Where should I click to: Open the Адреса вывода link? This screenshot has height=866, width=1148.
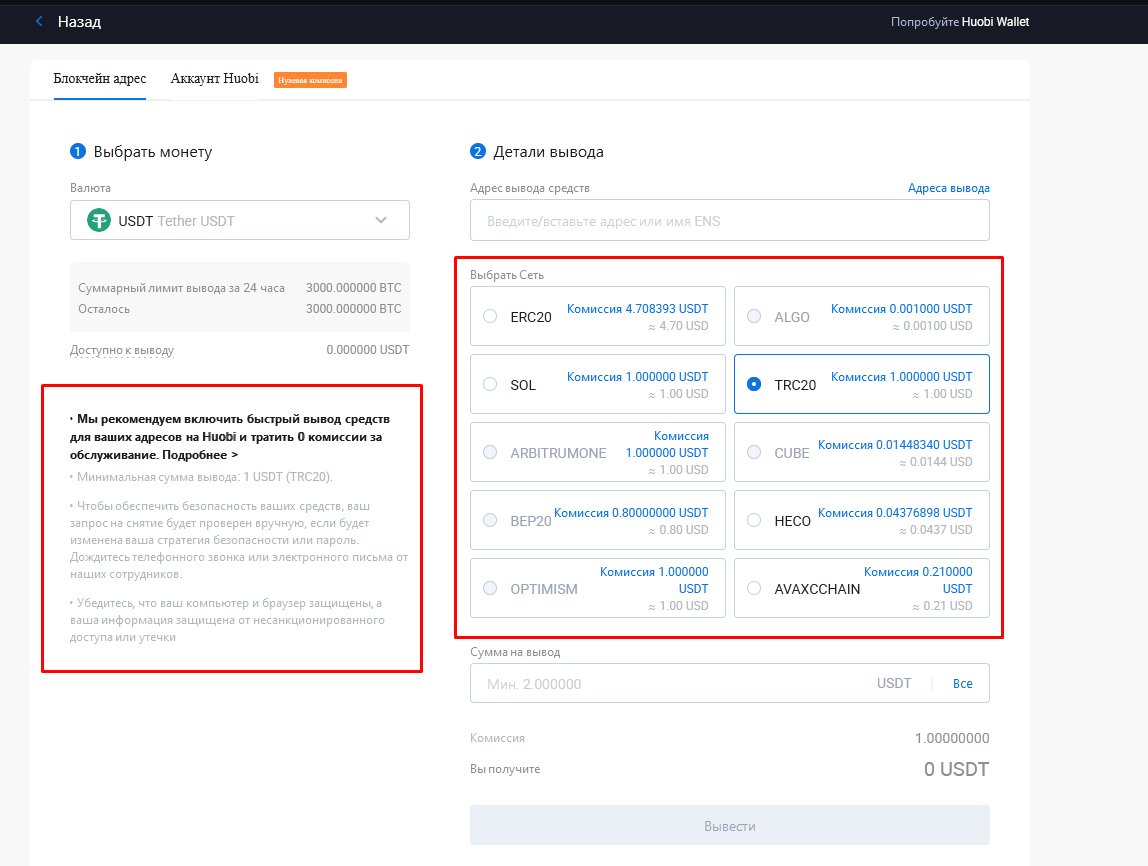coord(948,188)
